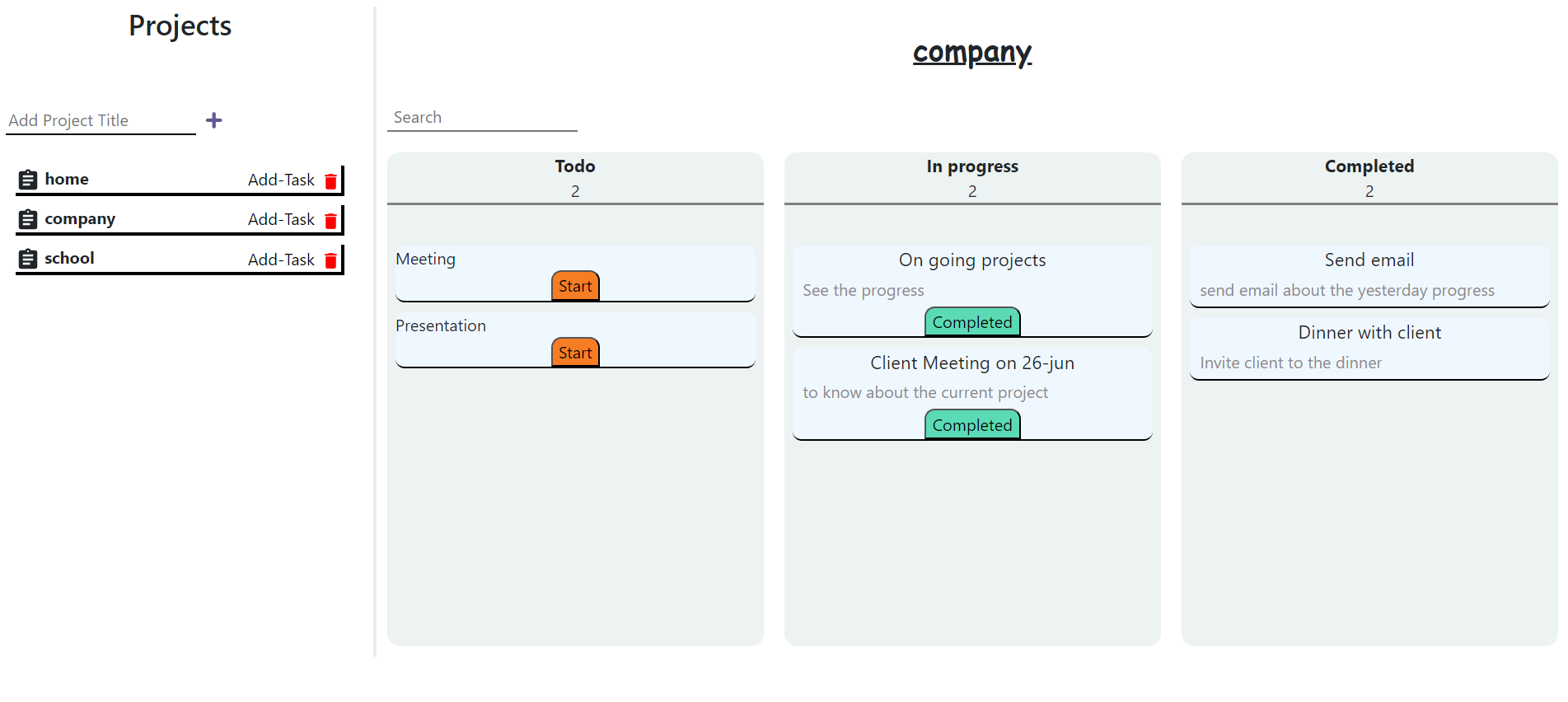The height and width of the screenshot is (702, 1568).
Task: Click the clipboard icon beside home project
Action: pyautogui.click(x=27, y=179)
